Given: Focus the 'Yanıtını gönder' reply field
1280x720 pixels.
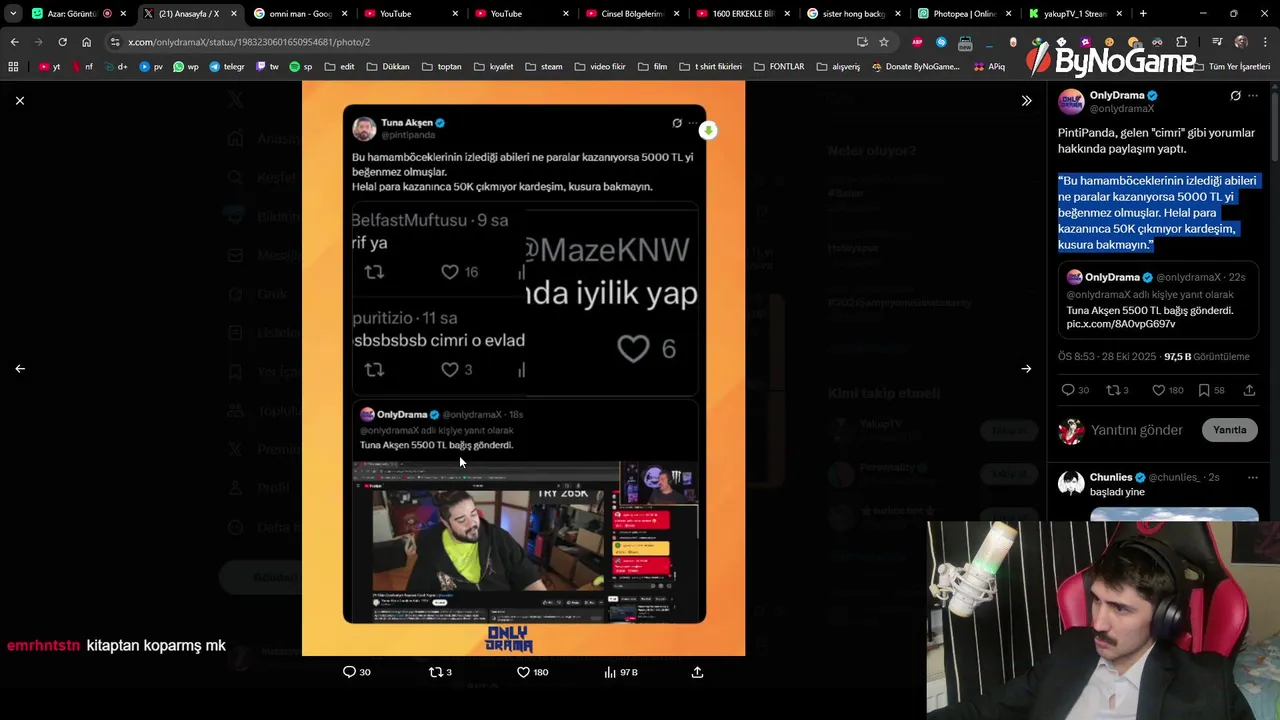Looking at the screenshot, I should [1137, 430].
